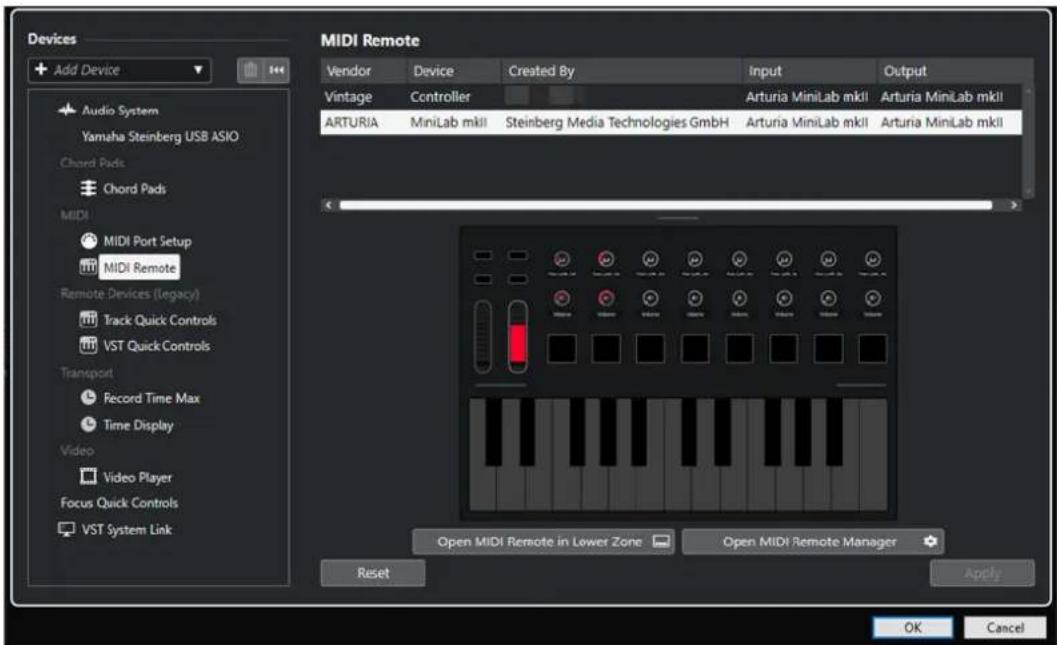Viewport: 1057px width, 645px height.
Task: Click the trash delete device icon
Action: (x=250, y=70)
